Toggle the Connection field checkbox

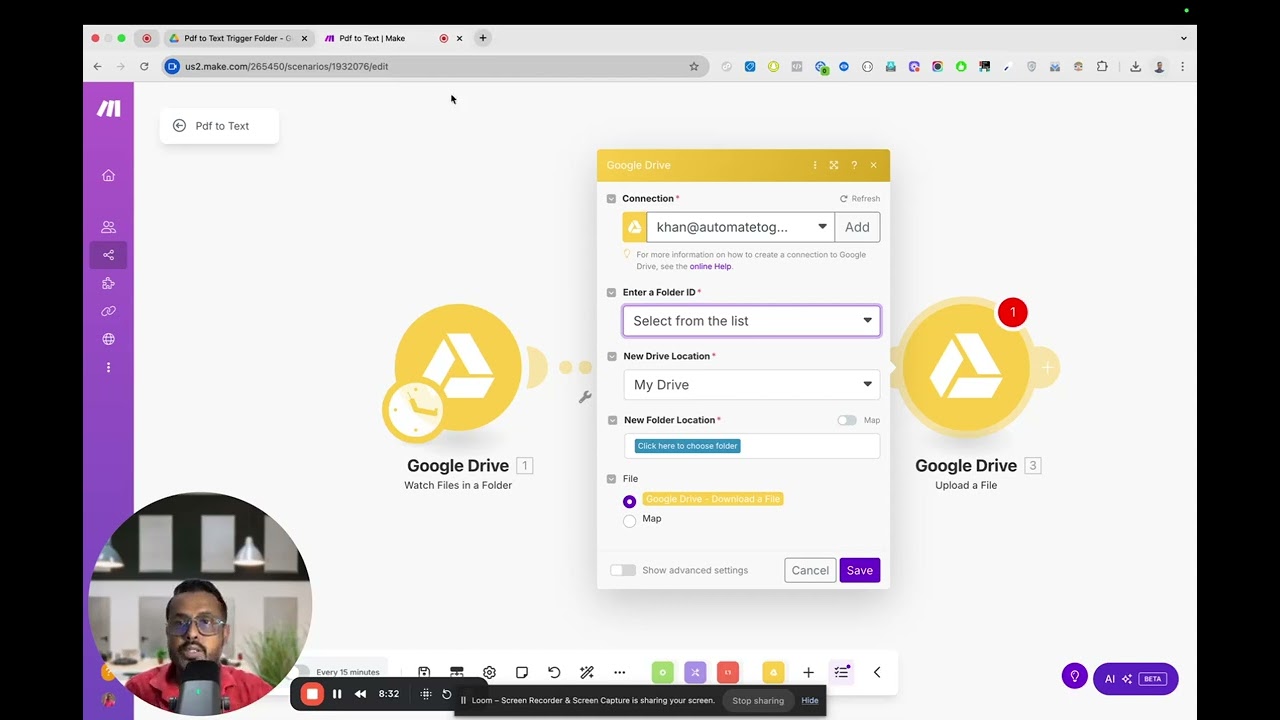tap(612, 199)
